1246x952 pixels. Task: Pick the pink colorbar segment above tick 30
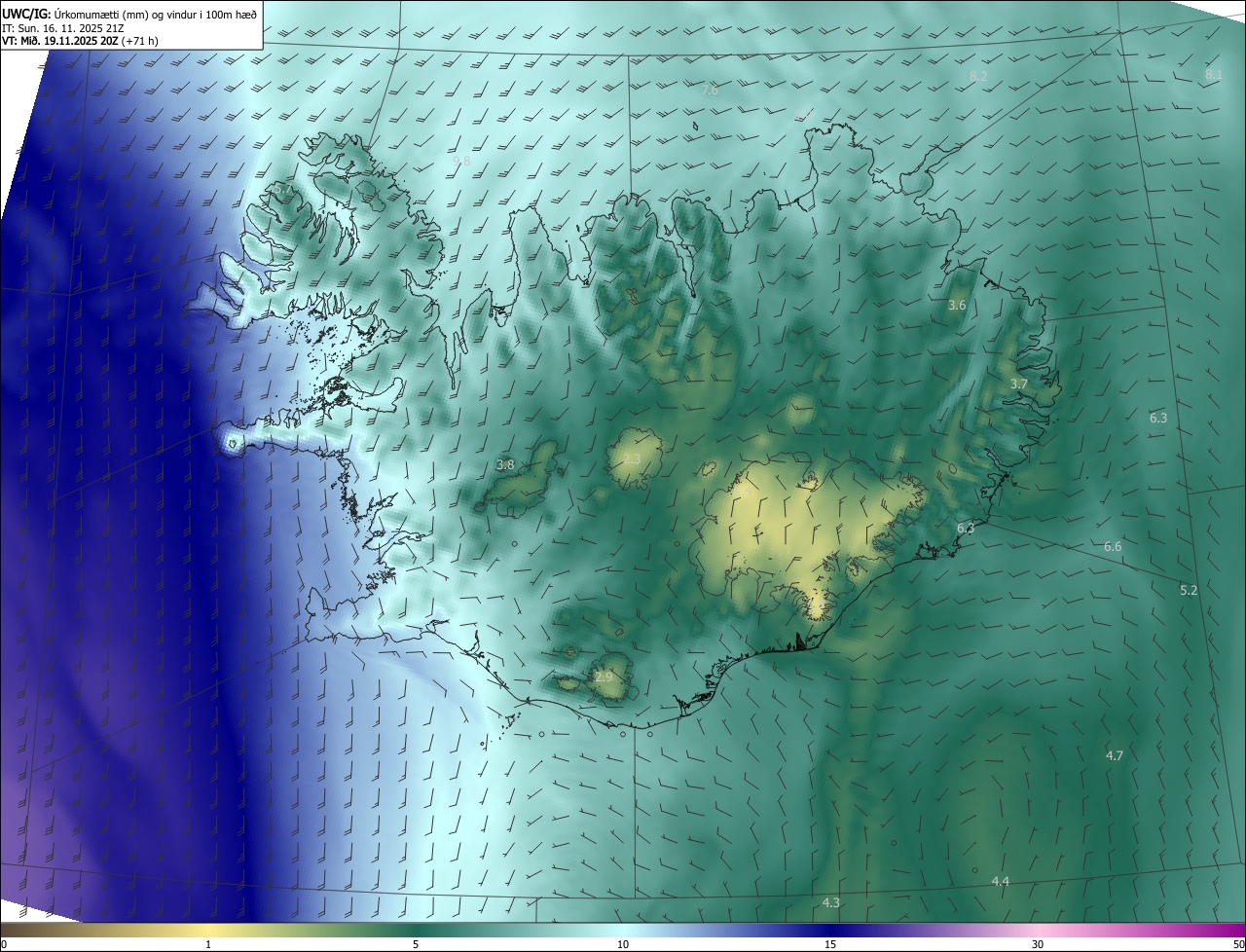[x=1038, y=931]
